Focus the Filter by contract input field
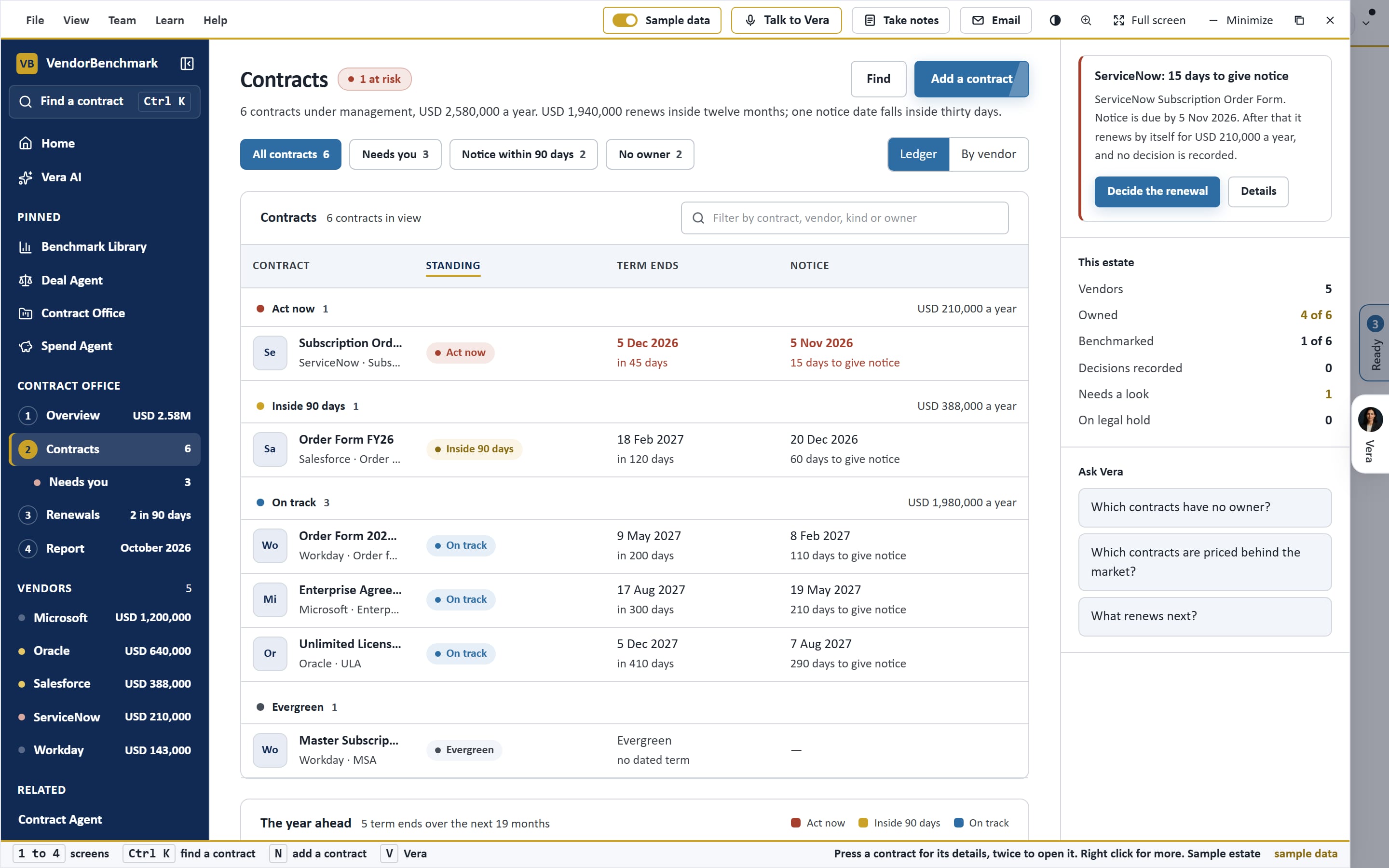1389x868 pixels. 844,217
